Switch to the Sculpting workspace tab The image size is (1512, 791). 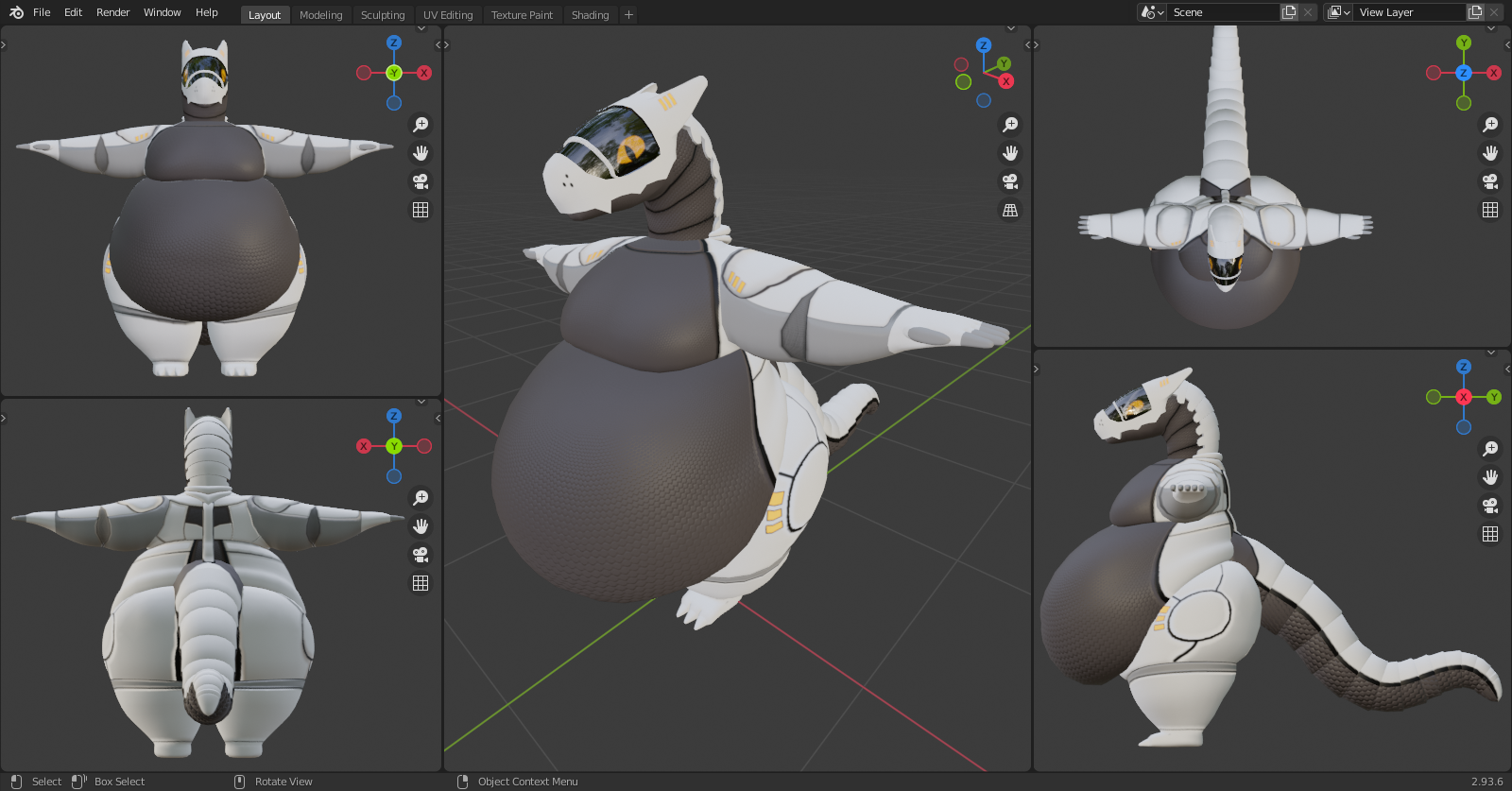[x=383, y=15]
